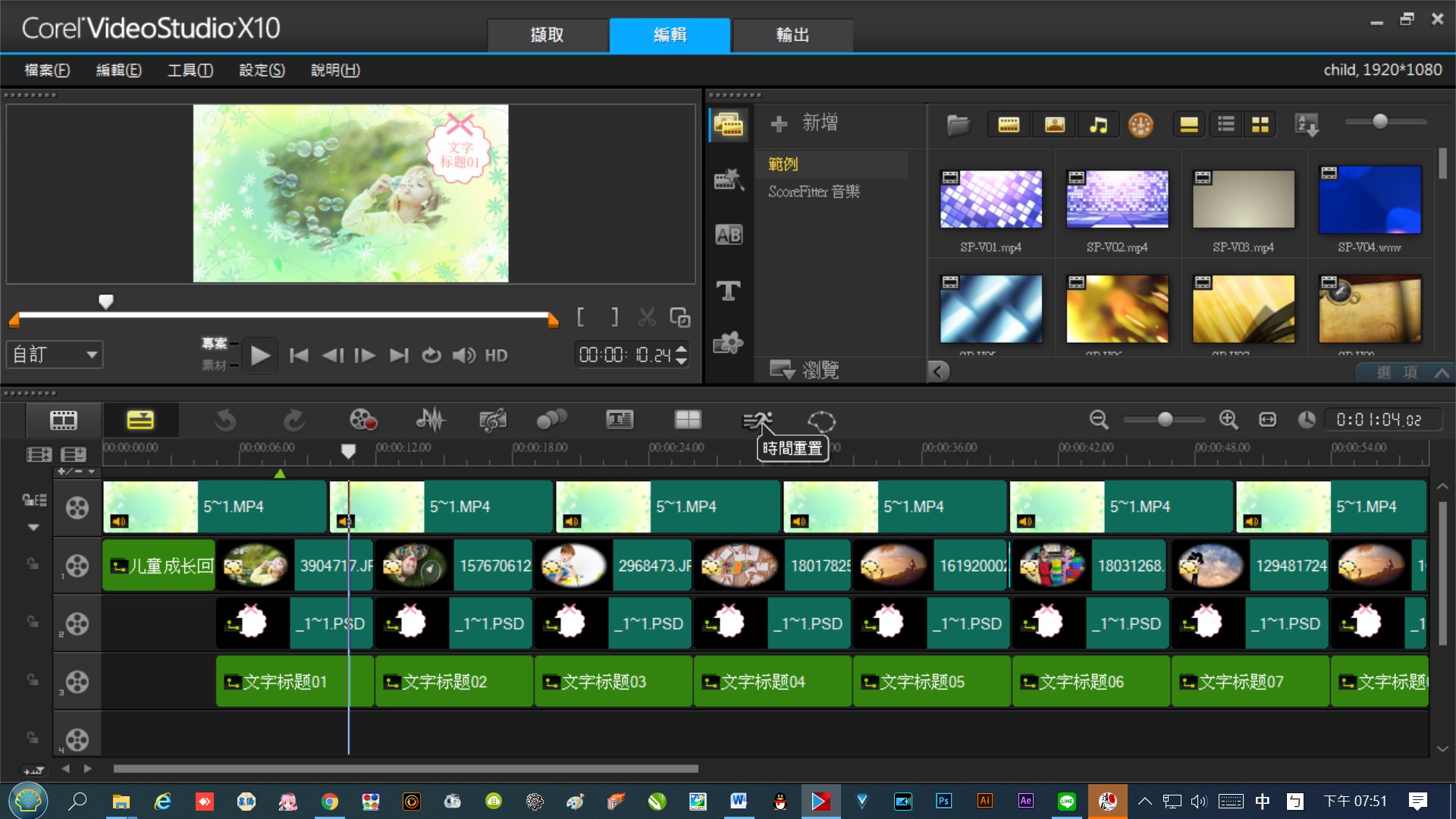This screenshot has height=819, width=1456.
Task: Toggle show photos filter
Action: [x=1055, y=124]
